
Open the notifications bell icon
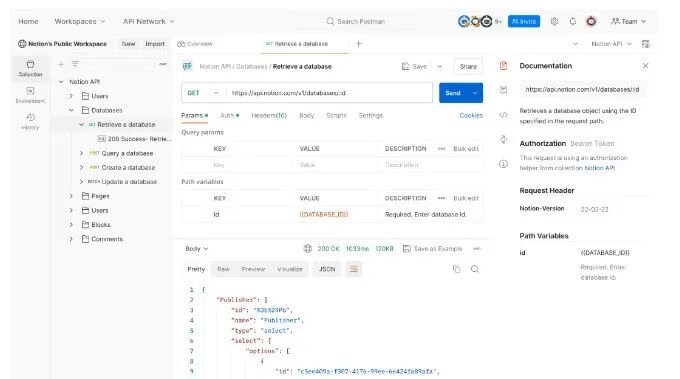[x=572, y=21]
